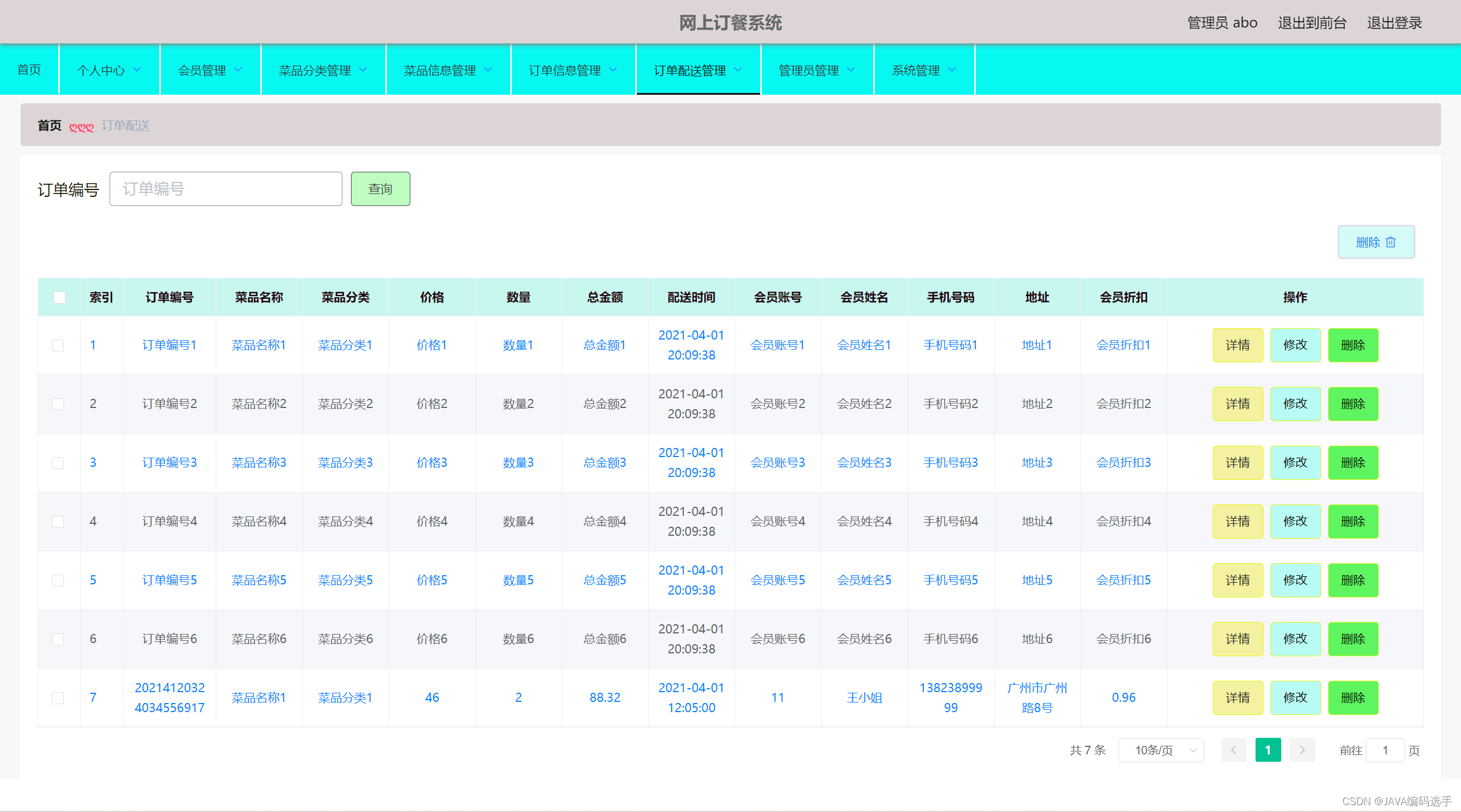Click the green 查询 search button

(x=380, y=189)
